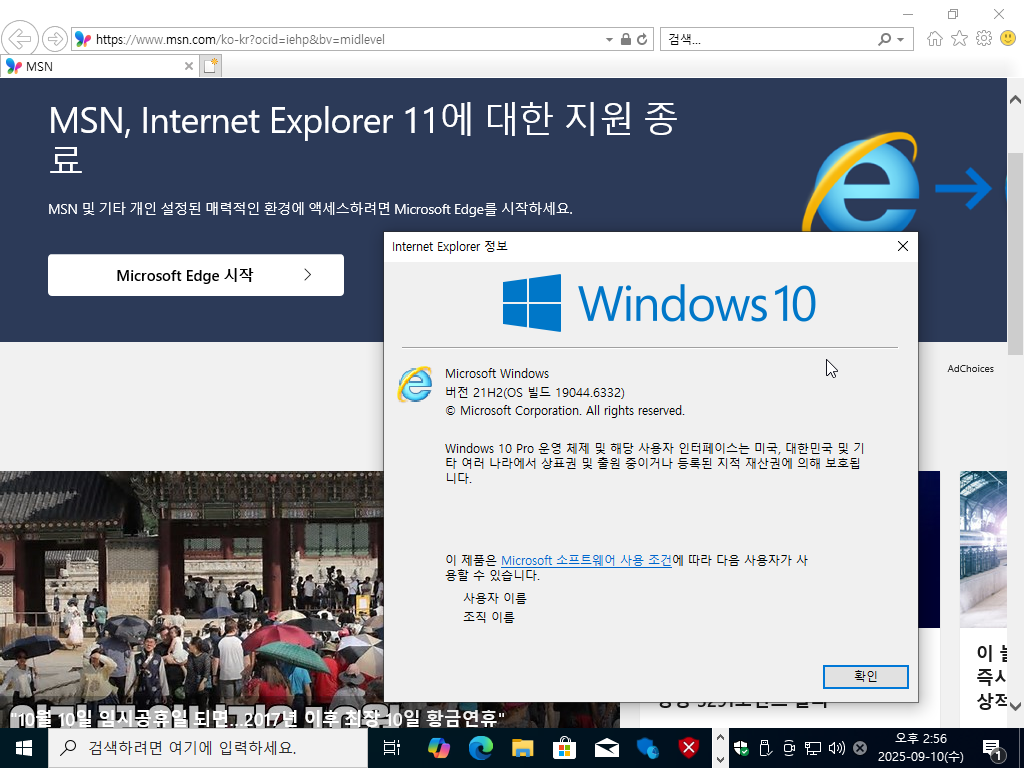Open the notification center icon
Screen dimensions: 1024x768
click(x=992, y=748)
